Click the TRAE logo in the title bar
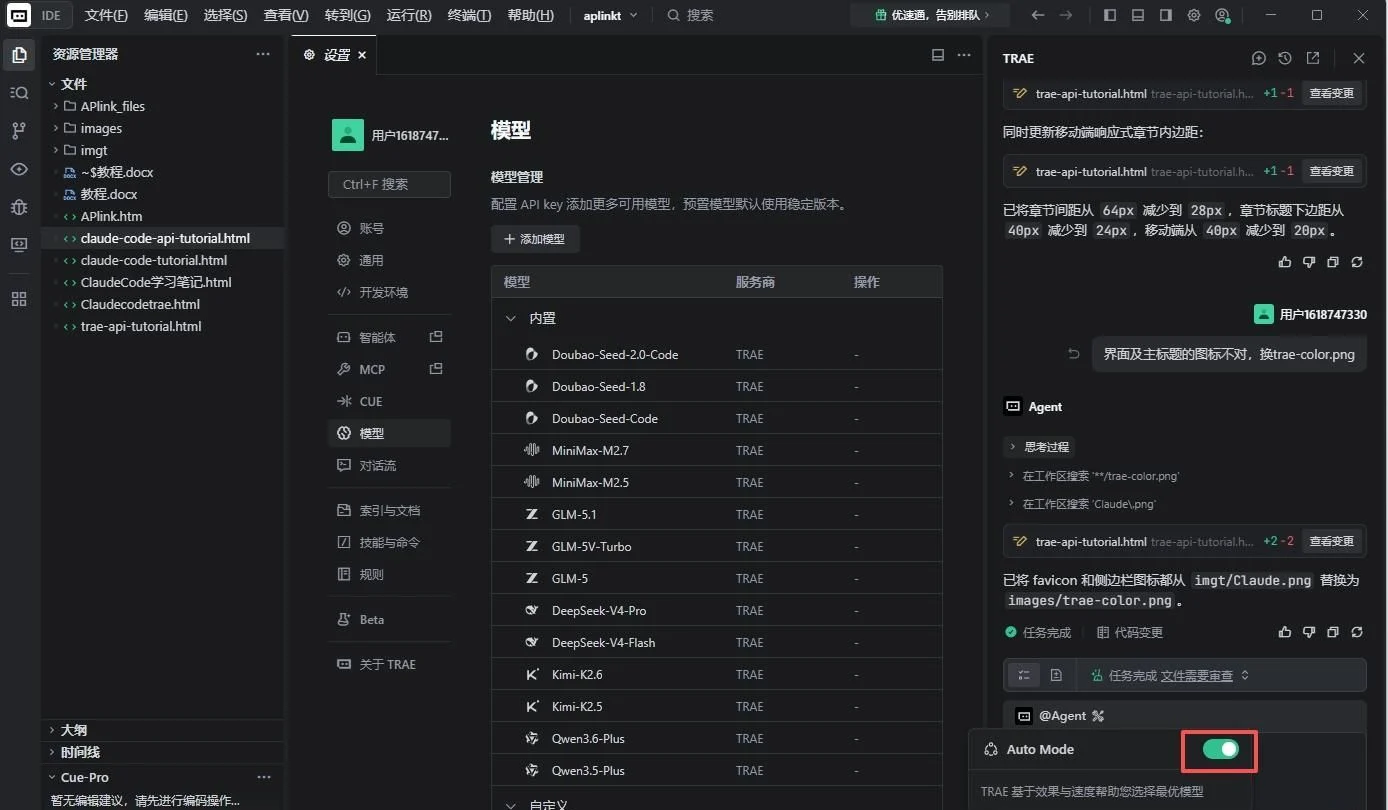The width and height of the screenshot is (1388, 810). 19,15
